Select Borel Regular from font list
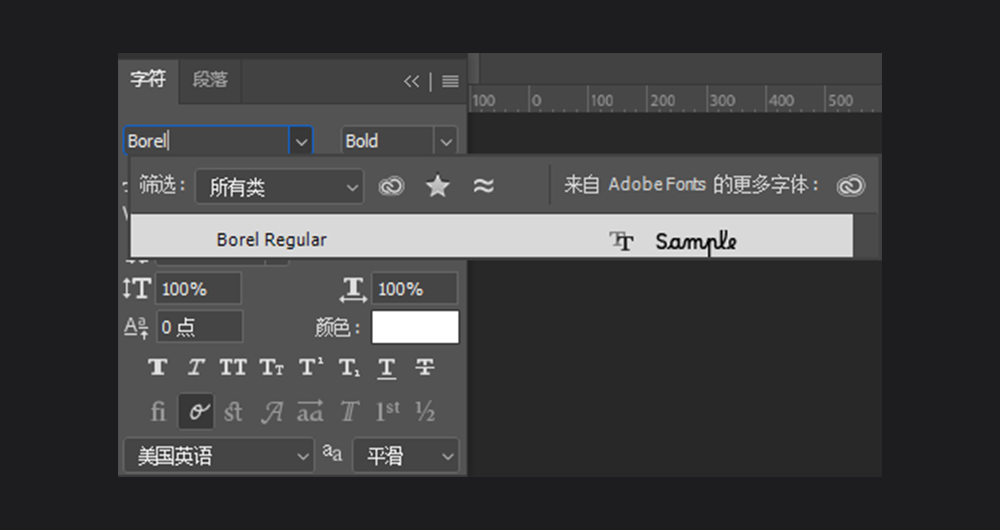This screenshot has height=530, width=1000. 271,240
